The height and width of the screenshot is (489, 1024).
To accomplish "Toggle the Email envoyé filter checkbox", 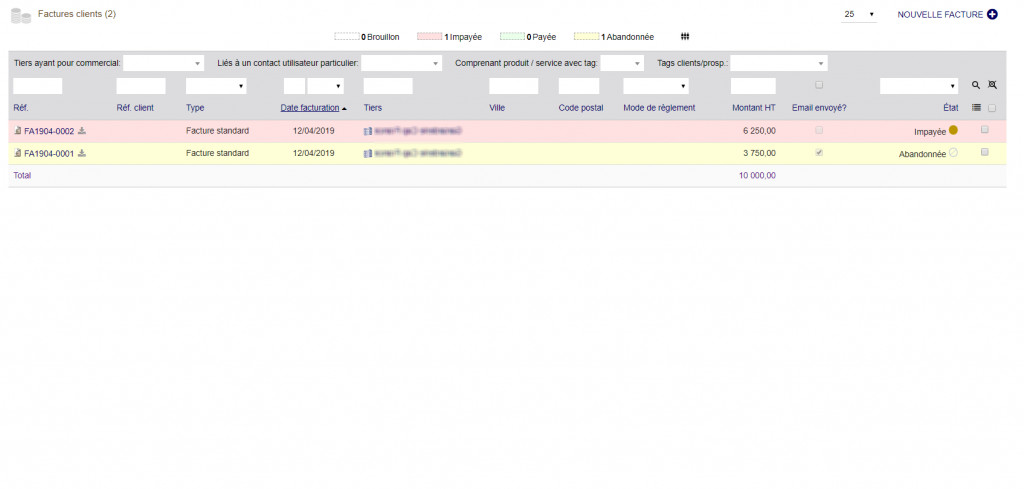I will pos(819,85).
